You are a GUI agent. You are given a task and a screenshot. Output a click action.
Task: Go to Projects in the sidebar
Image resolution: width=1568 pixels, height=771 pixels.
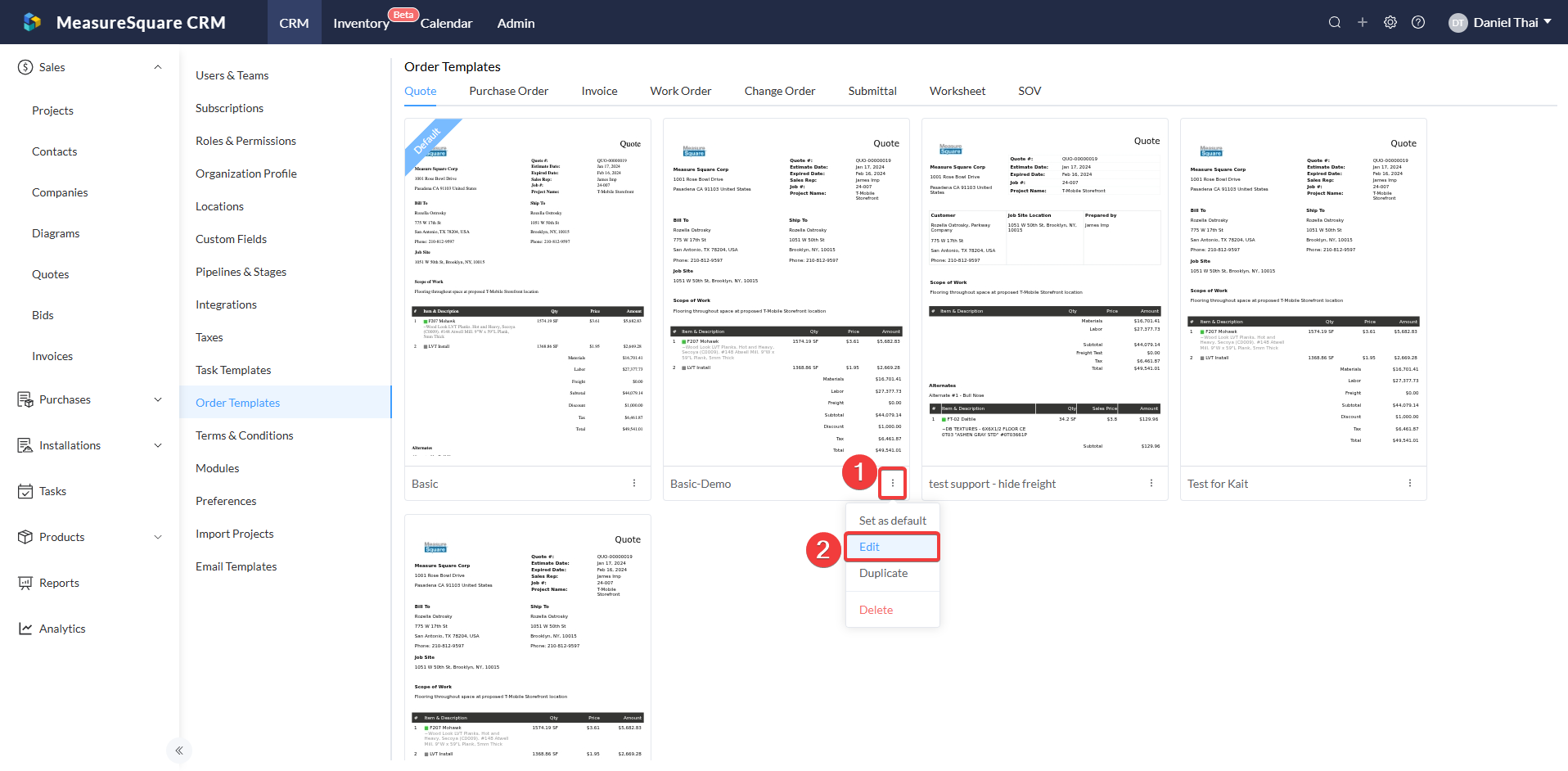click(x=53, y=110)
